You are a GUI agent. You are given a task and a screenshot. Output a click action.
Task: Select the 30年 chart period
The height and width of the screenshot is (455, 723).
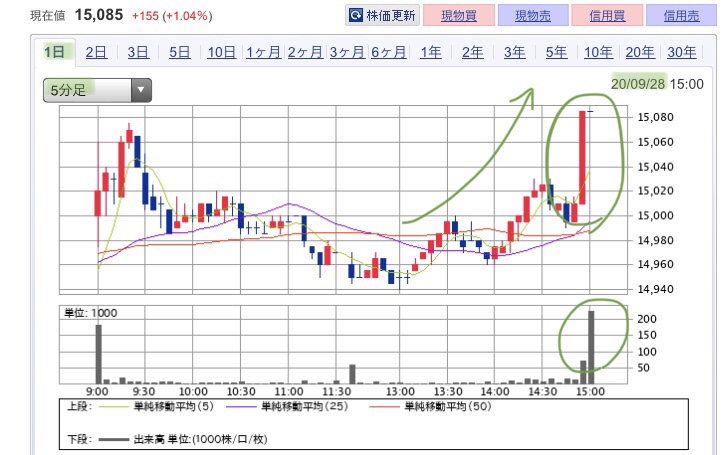click(682, 52)
